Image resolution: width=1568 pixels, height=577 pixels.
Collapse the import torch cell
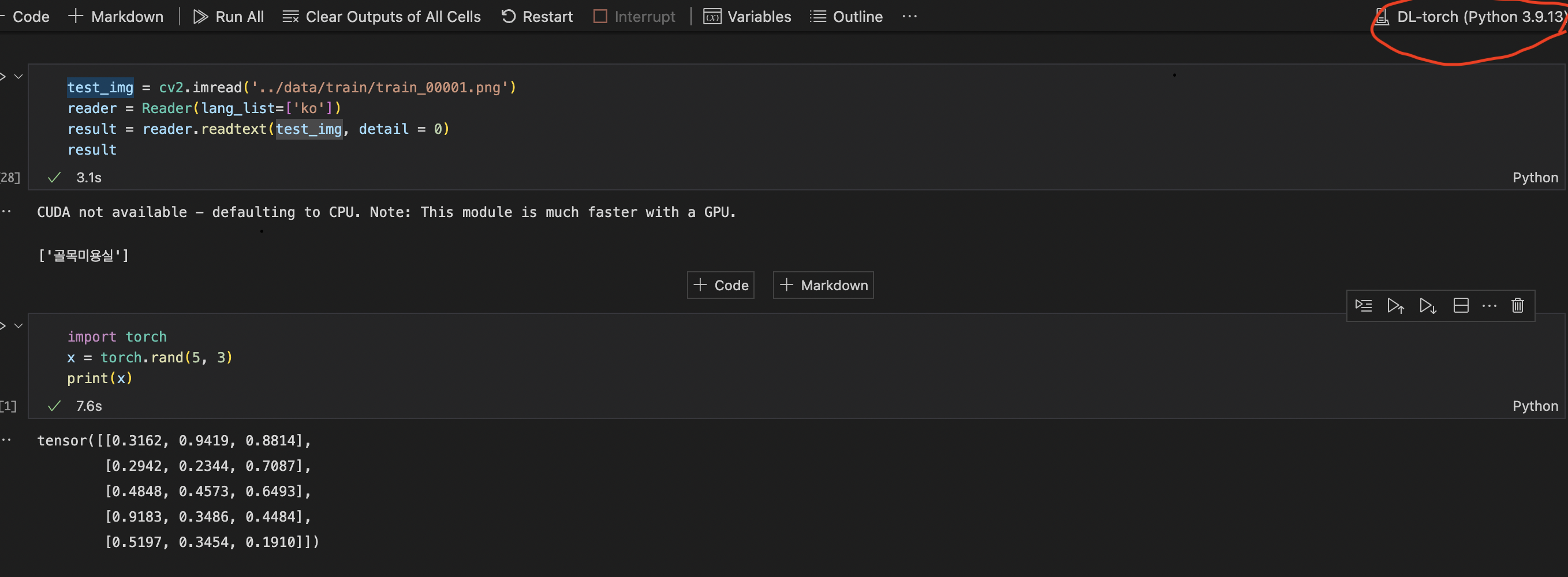point(18,325)
